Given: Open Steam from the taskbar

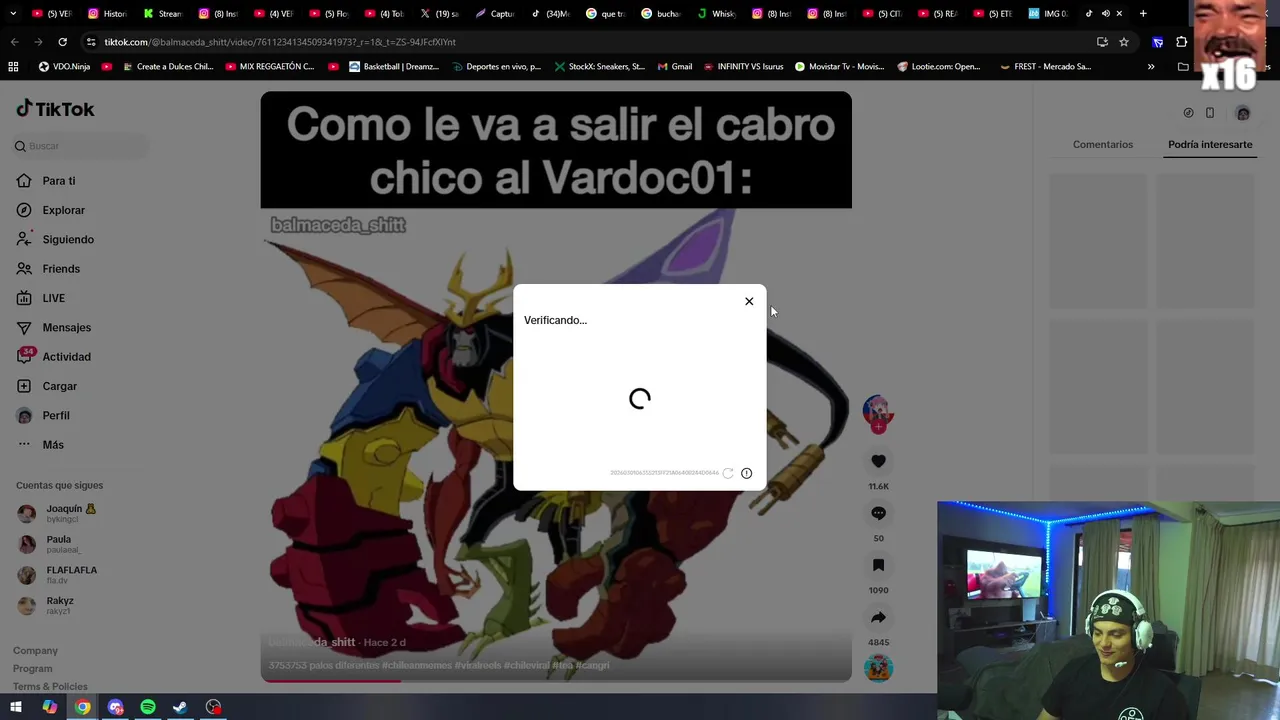Looking at the screenshot, I should coord(180,707).
